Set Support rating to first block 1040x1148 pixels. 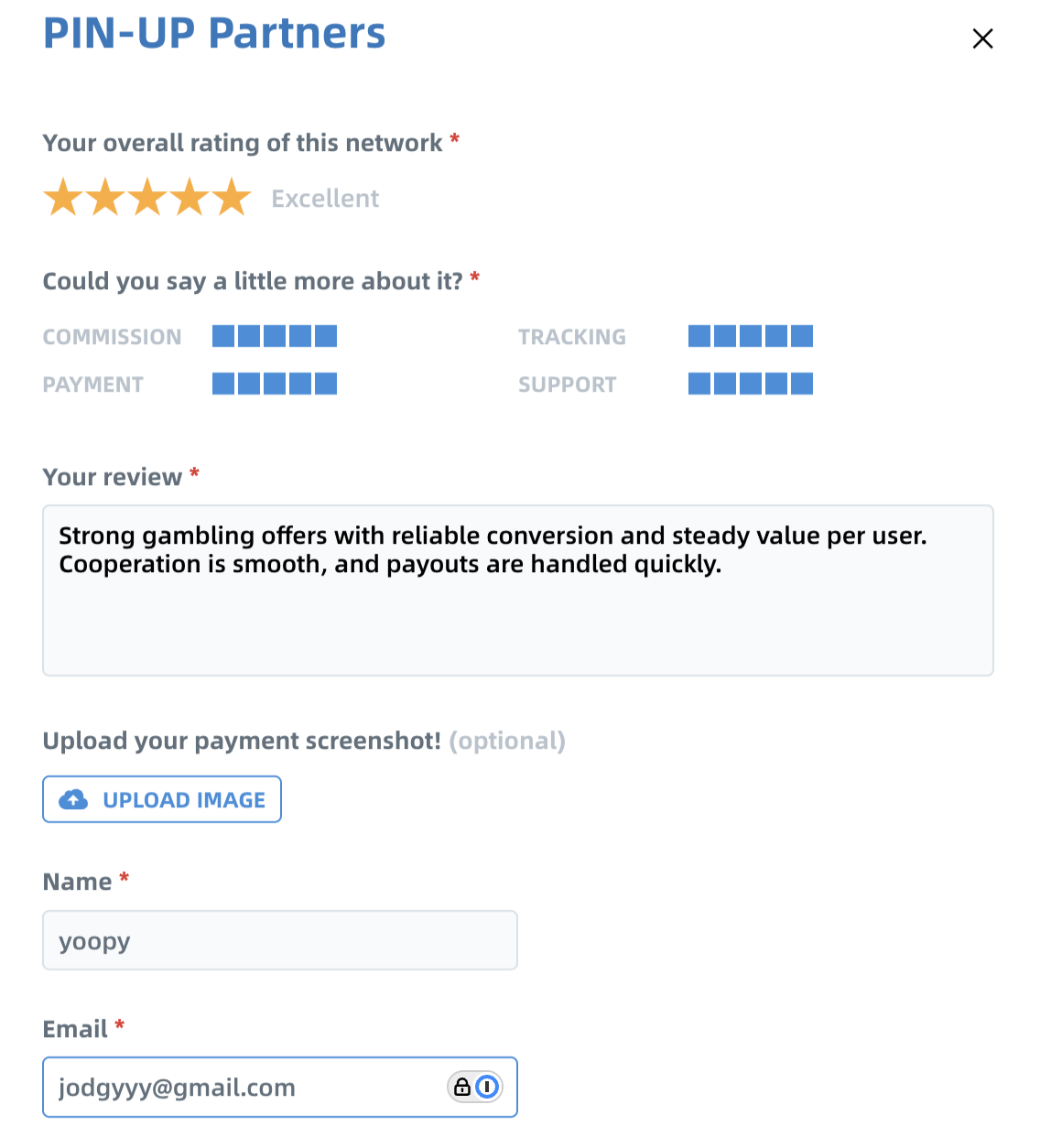(x=699, y=384)
